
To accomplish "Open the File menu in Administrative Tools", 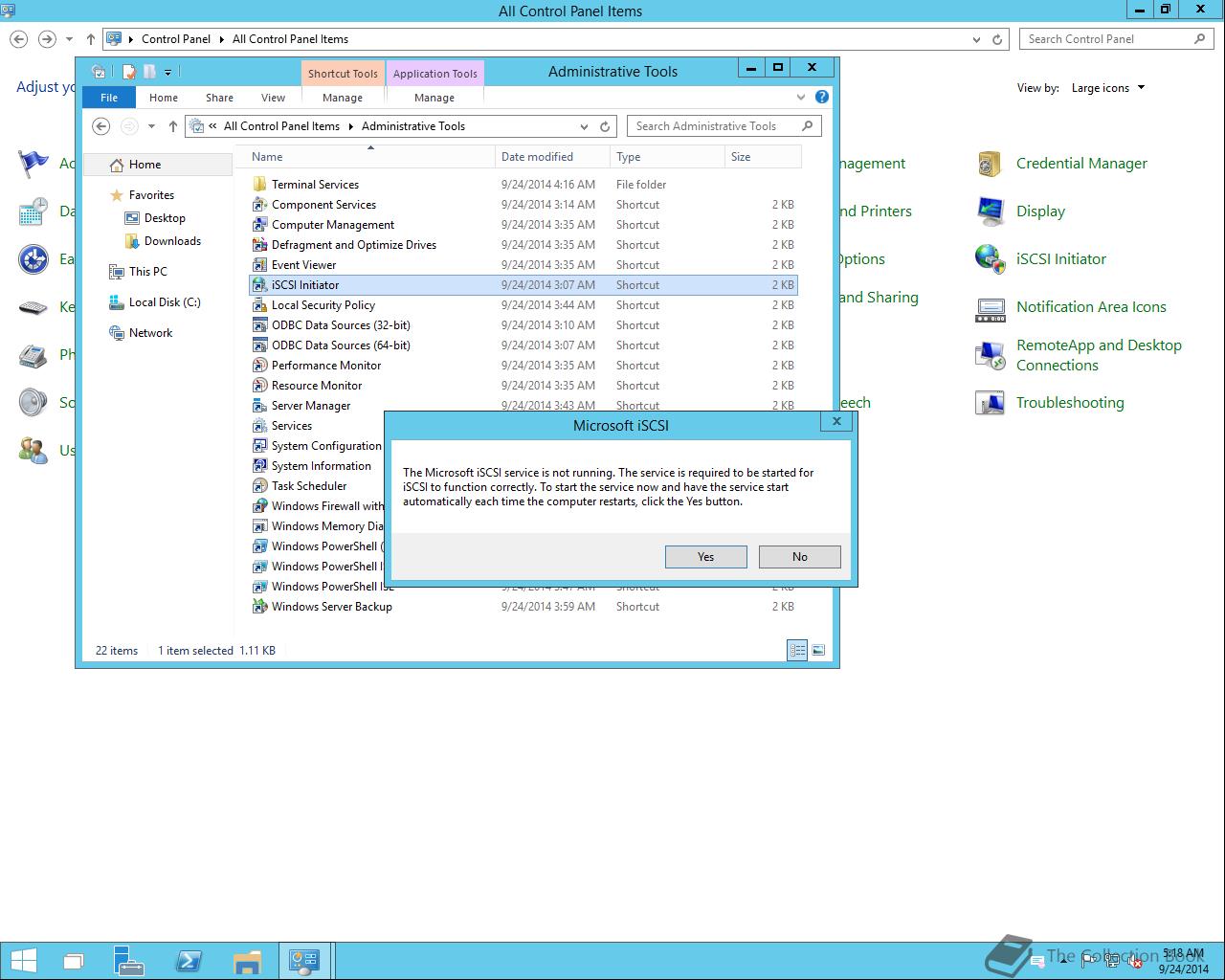I will tap(109, 98).
